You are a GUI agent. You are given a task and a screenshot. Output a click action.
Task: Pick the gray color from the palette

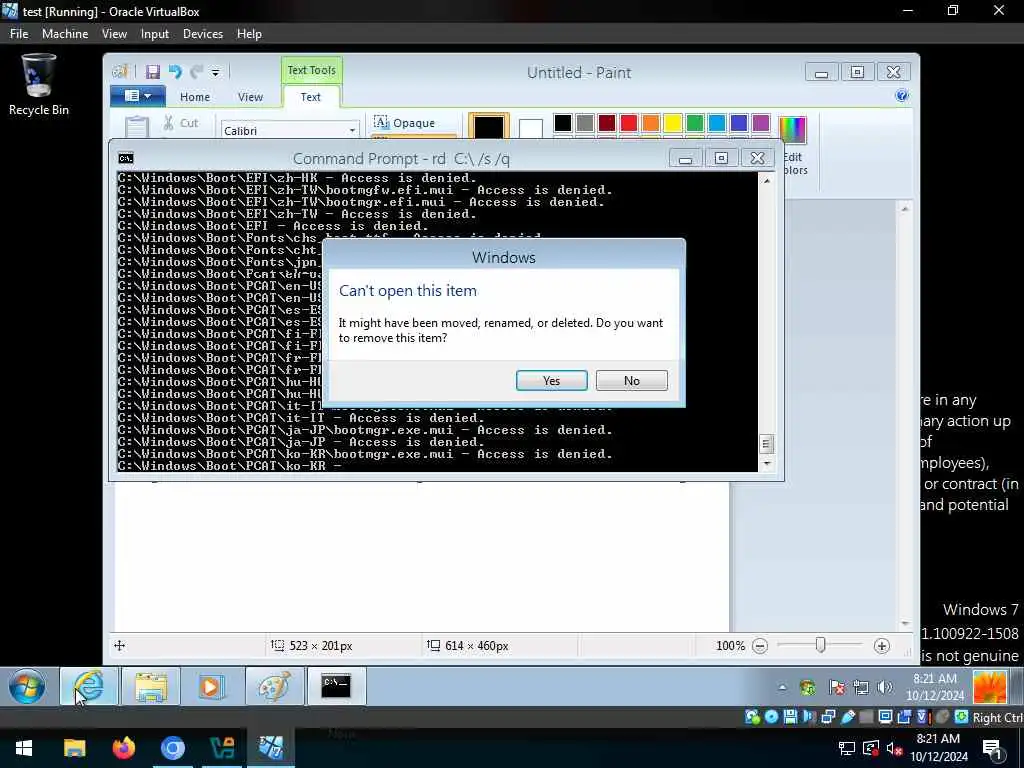point(585,123)
